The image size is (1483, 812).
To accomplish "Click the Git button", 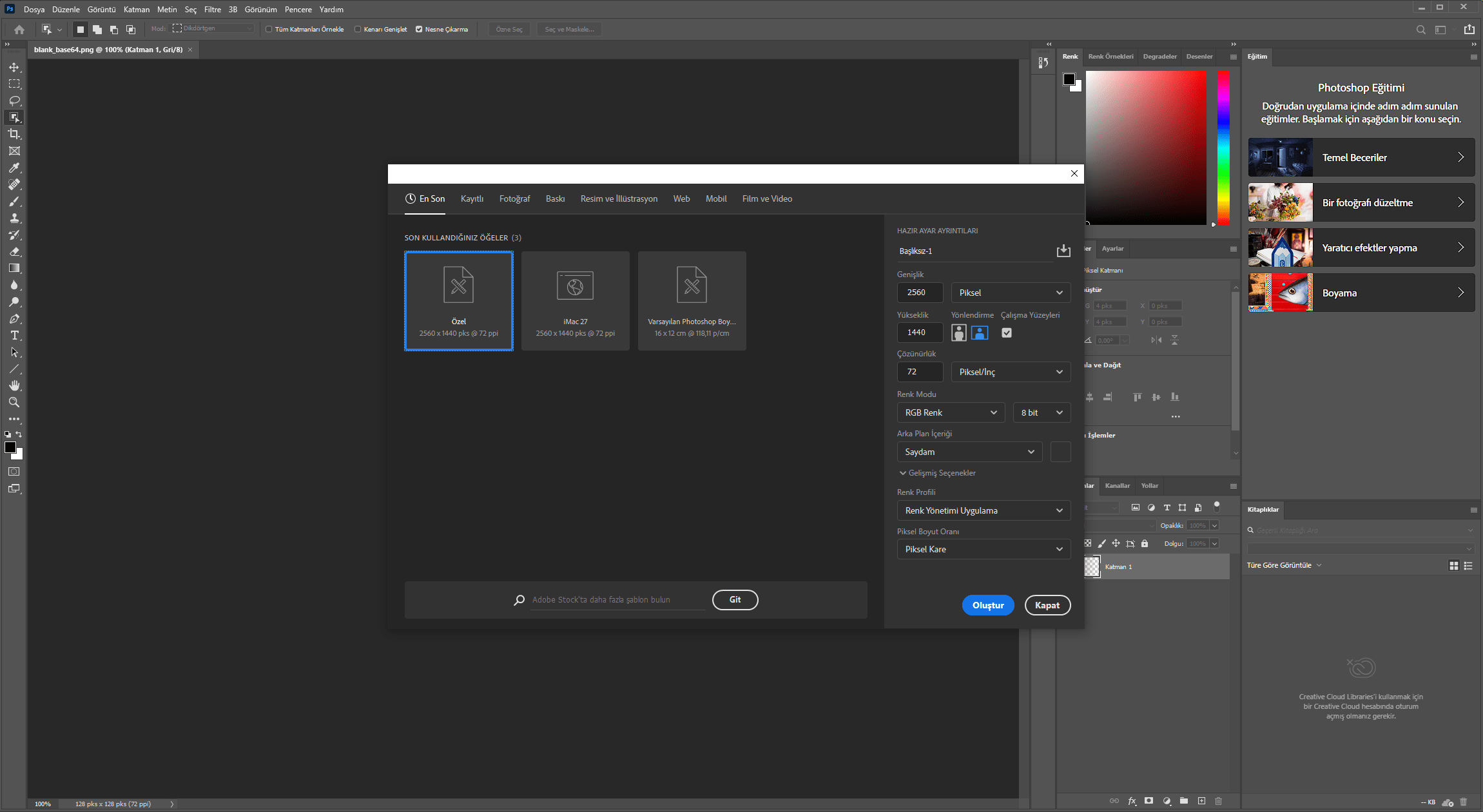I will (735, 599).
